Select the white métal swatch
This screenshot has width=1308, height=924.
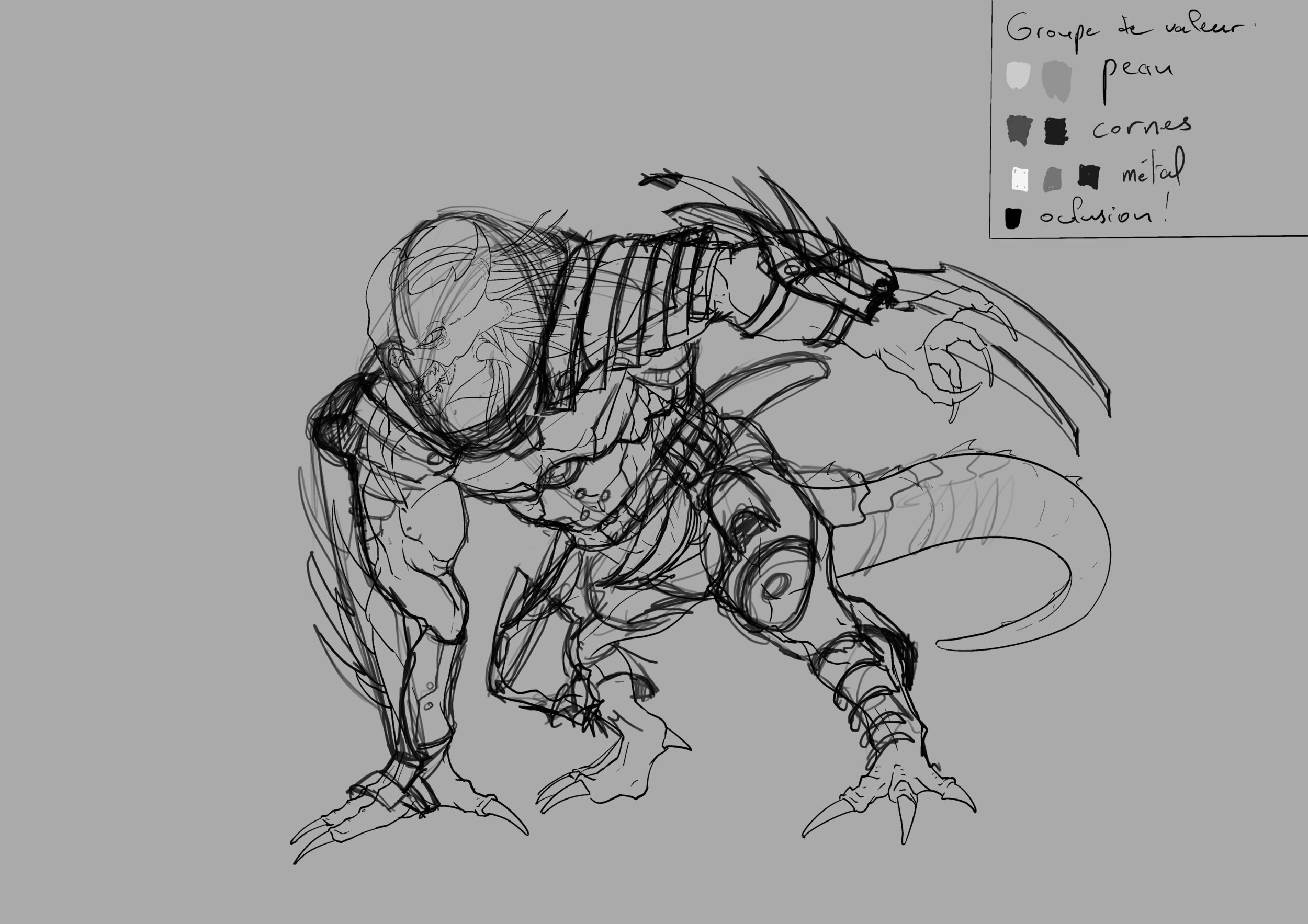(1020, 178)
